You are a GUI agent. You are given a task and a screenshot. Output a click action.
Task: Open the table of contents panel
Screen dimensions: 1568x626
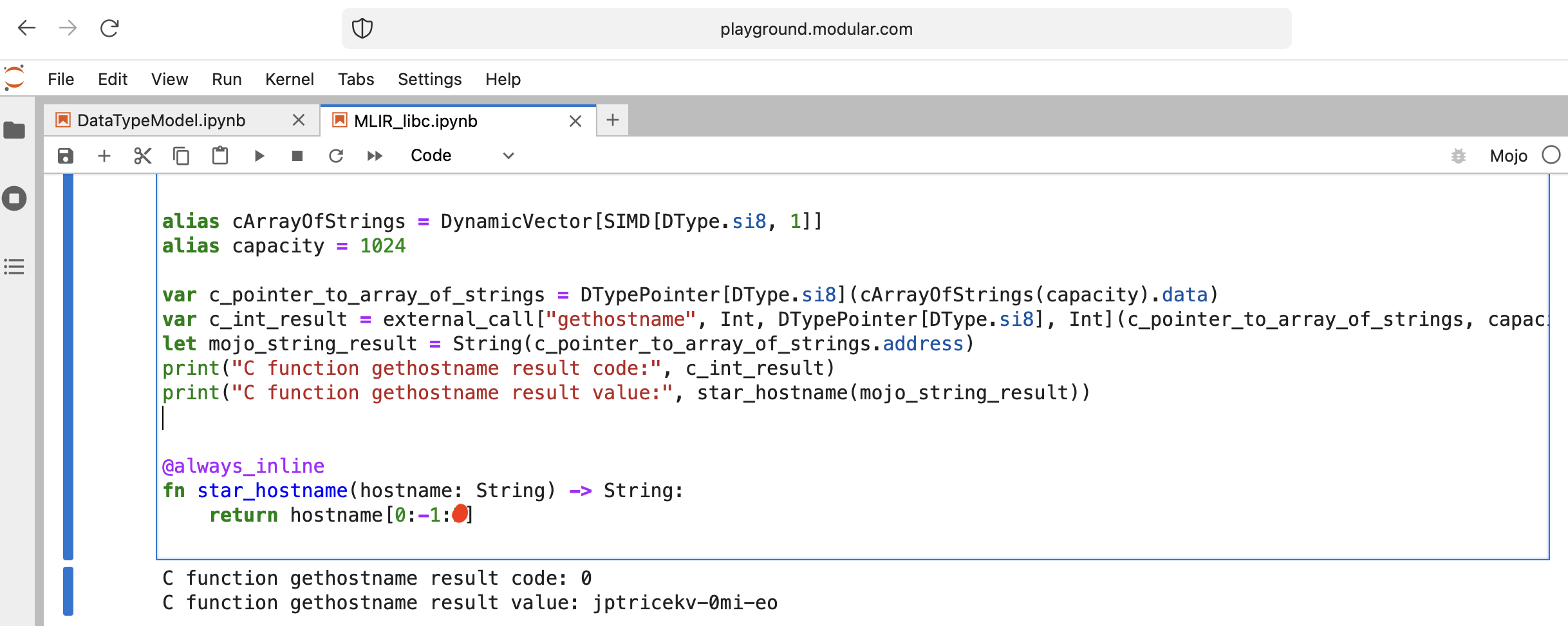14,267
